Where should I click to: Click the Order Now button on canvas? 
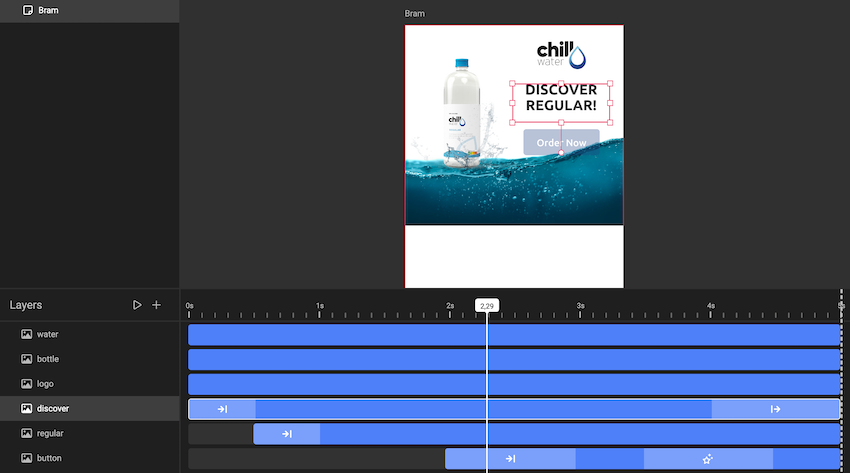click(561, 142)
